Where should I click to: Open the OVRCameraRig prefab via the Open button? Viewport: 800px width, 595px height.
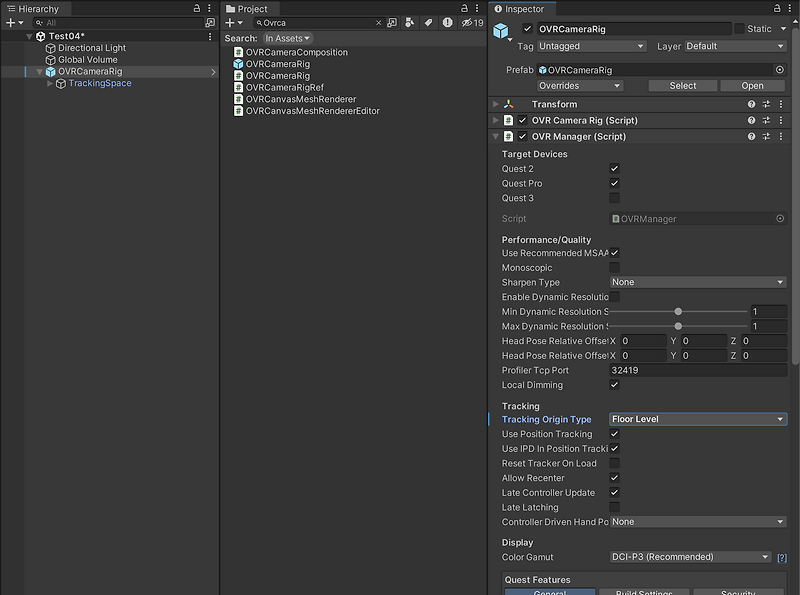point(752,85)
